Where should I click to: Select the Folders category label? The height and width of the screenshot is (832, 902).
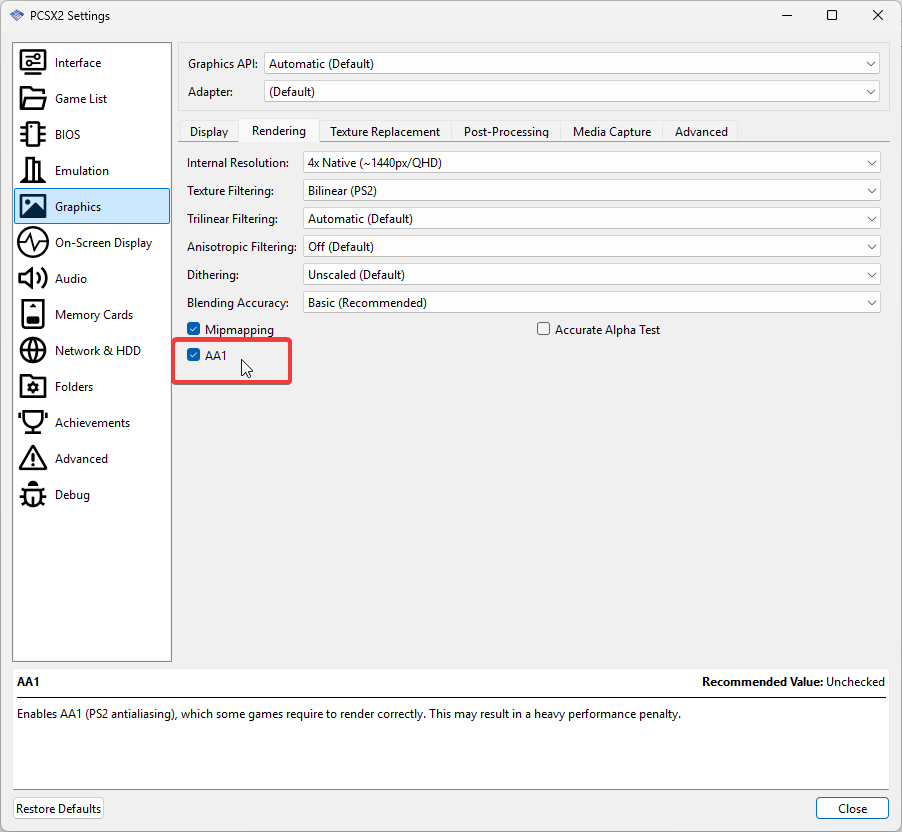74,387
